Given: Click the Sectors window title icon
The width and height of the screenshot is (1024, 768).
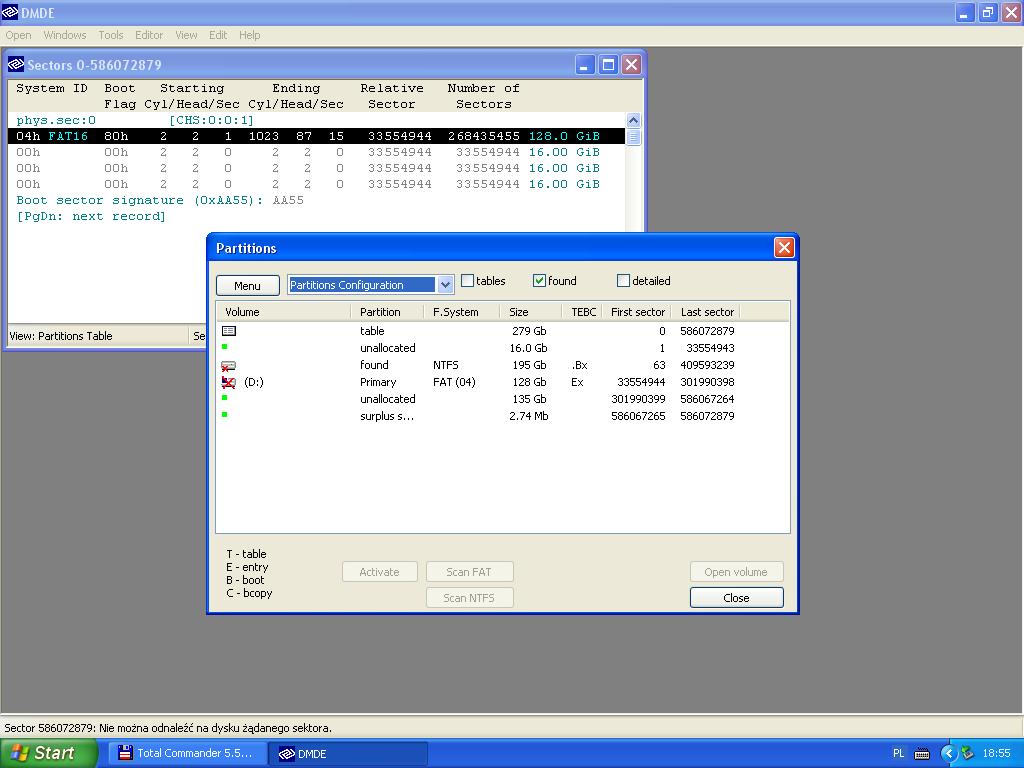Looking at the screenshot, I should click(x=16, y=65).
